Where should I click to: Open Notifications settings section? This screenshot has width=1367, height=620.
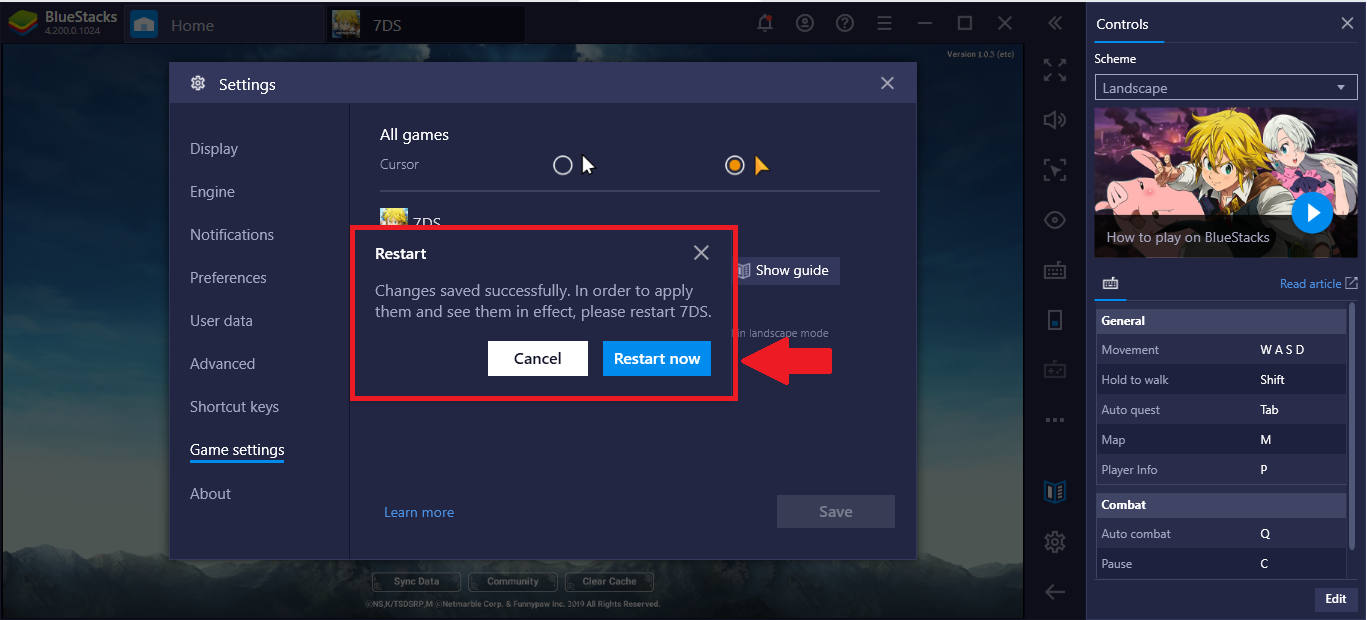click(x=232, y=235)
